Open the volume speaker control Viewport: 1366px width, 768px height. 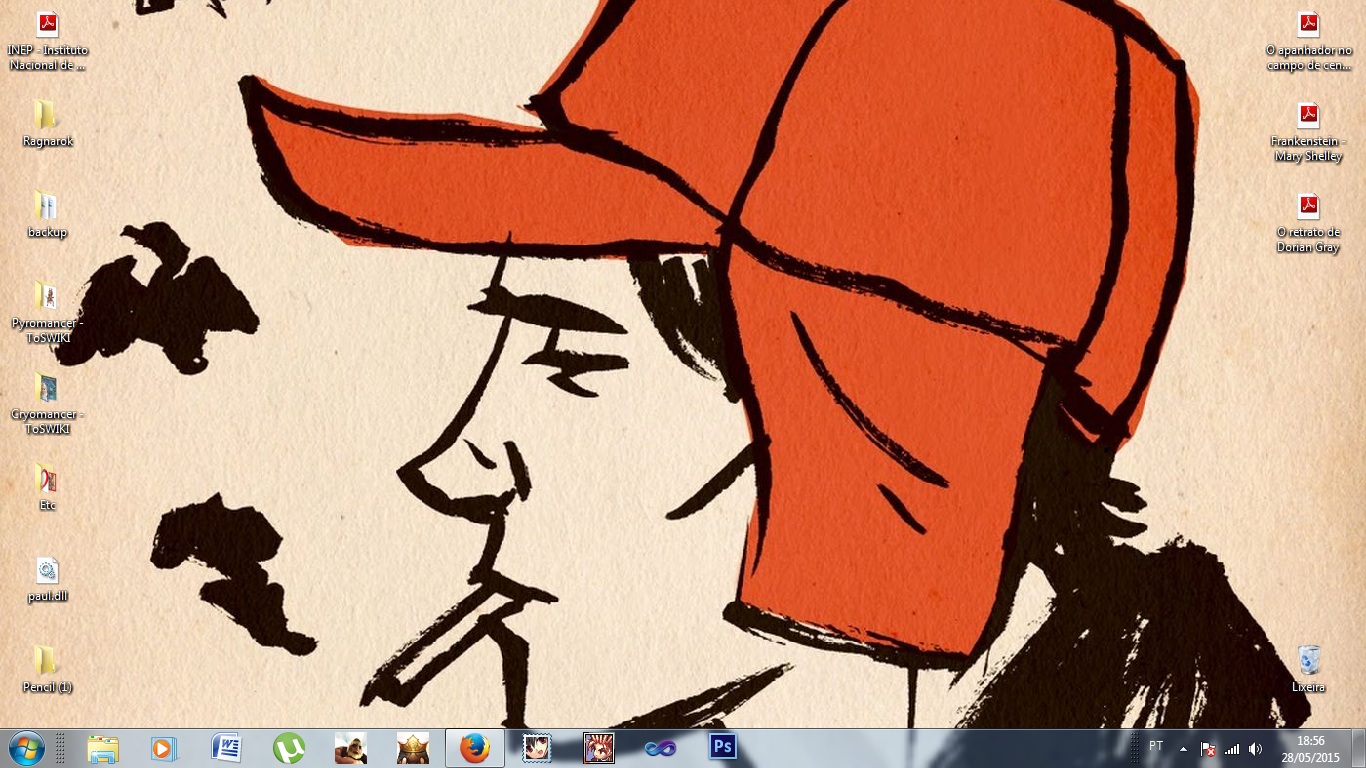[x=1256, y=748]
